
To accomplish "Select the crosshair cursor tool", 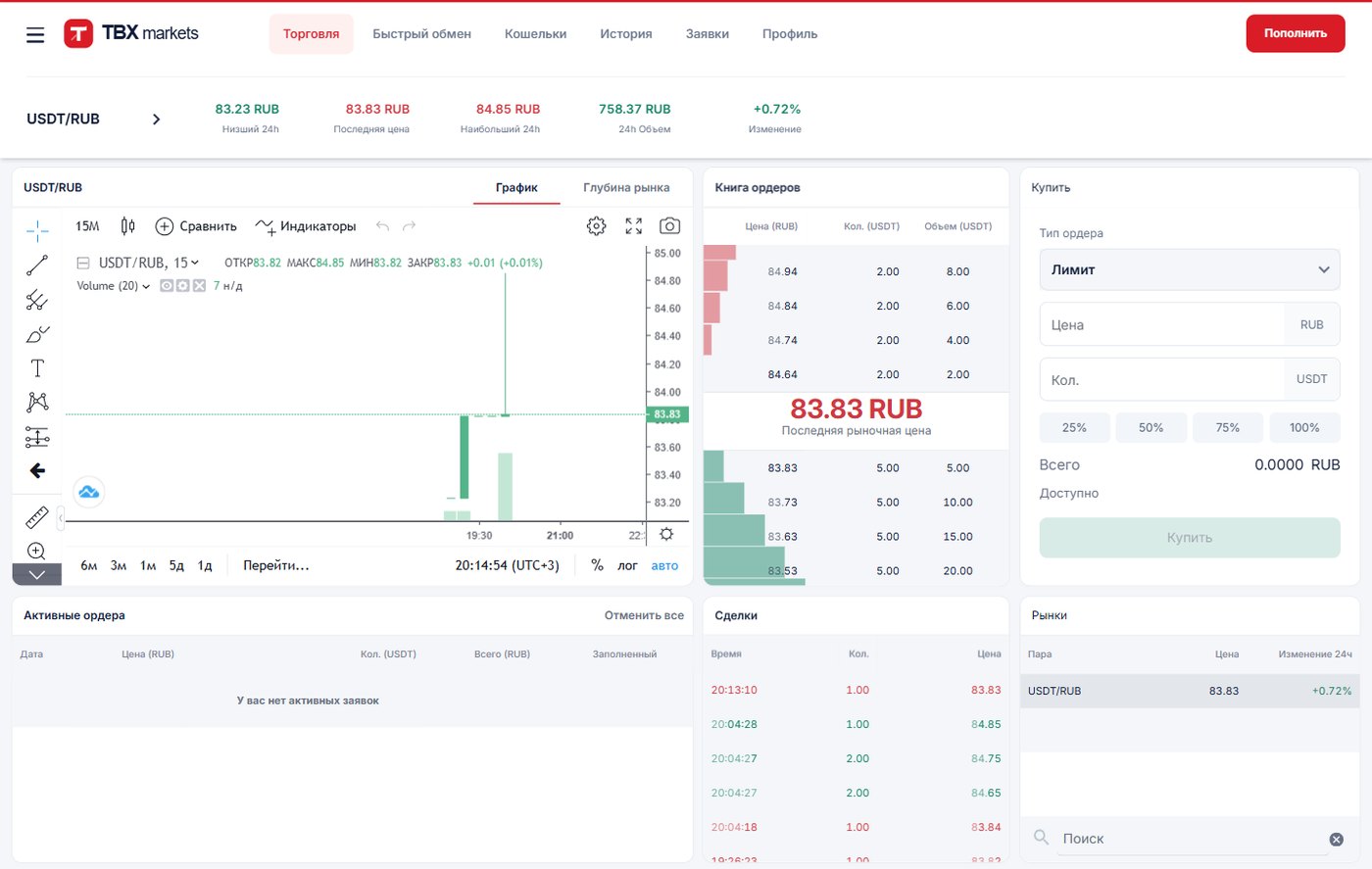I will [x=37, y=231].
